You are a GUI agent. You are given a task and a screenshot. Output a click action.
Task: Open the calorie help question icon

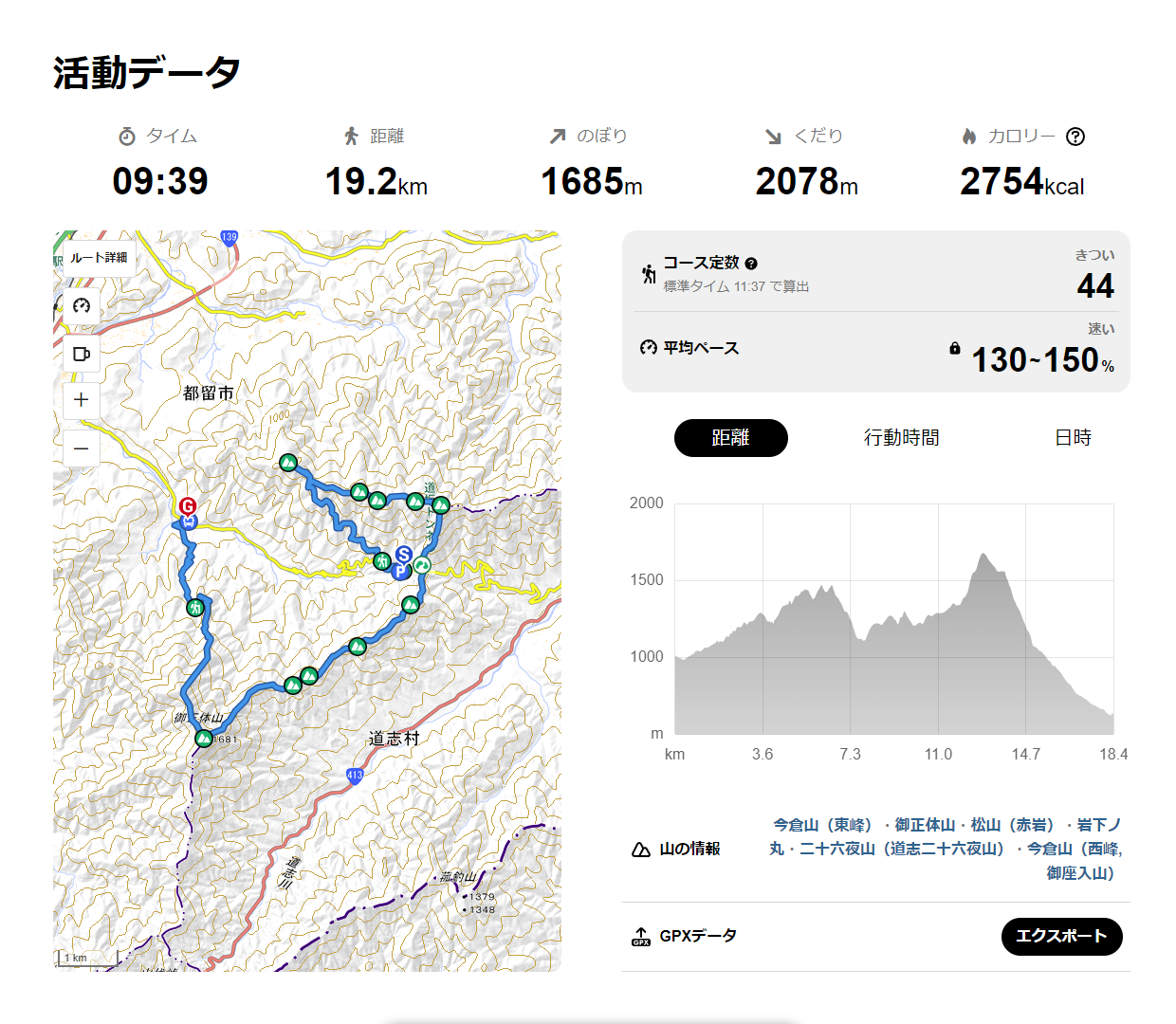[x=1075, y=137]
